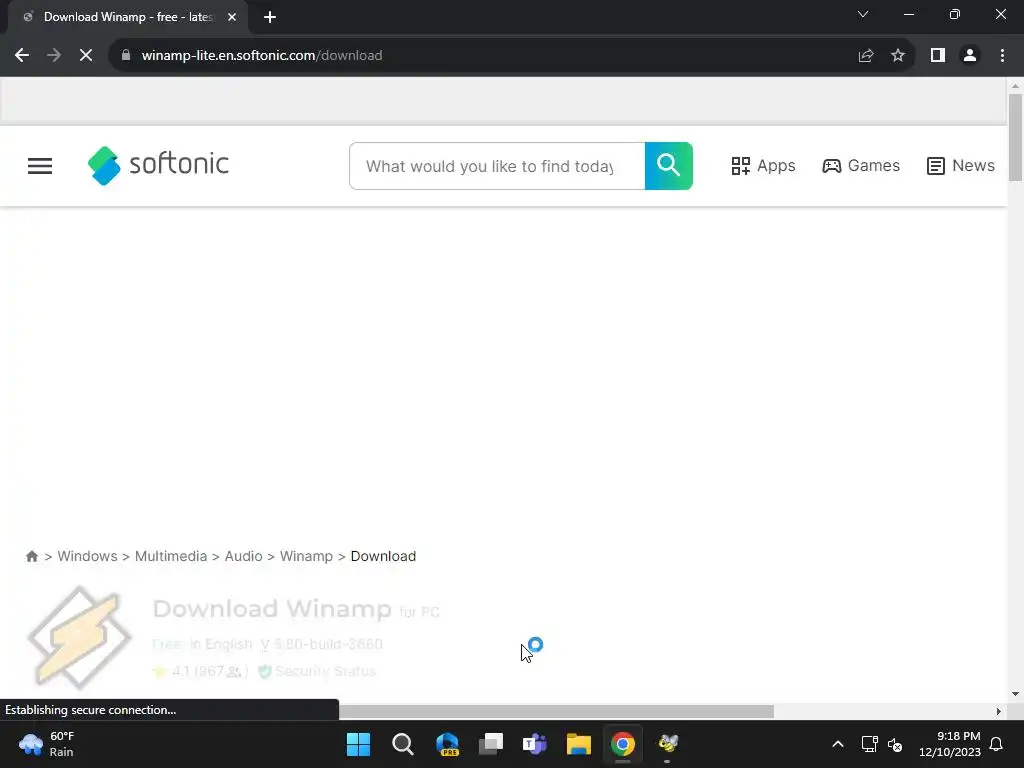
Task: Open a new browser tab
Action: click(x=270, y=17)
